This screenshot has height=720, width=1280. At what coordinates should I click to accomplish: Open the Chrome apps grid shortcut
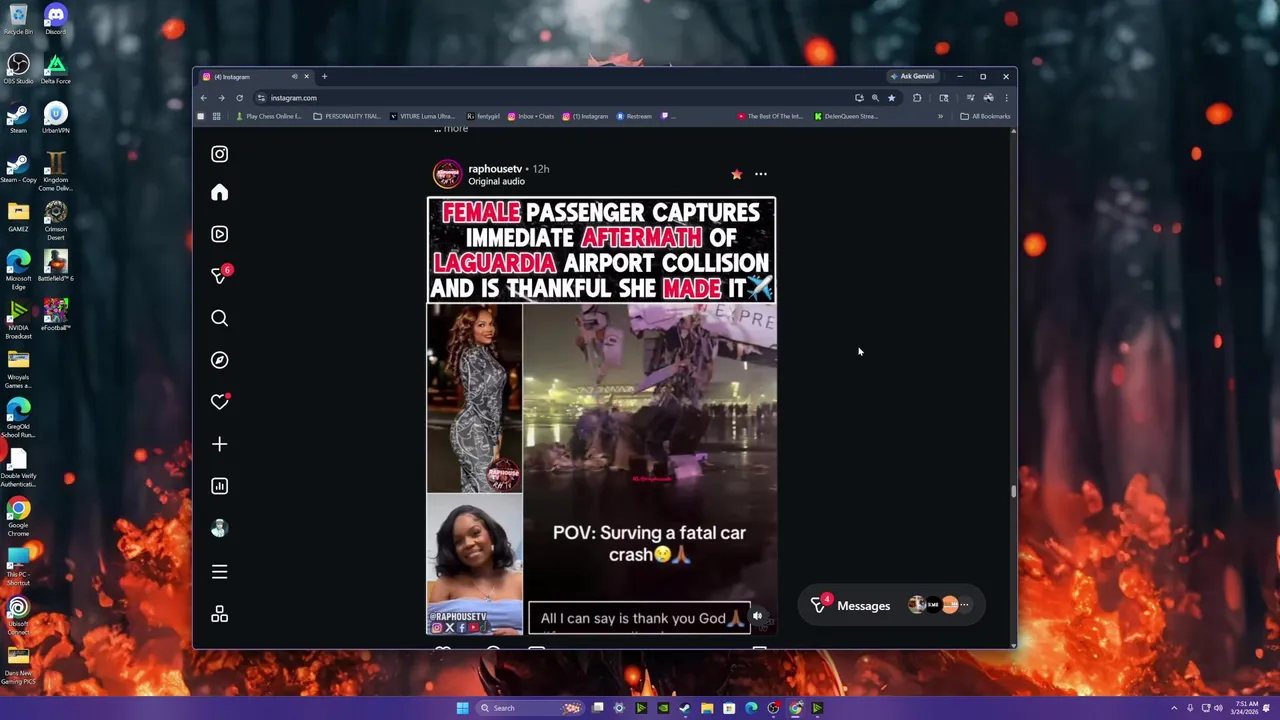(x=217, y=116)
